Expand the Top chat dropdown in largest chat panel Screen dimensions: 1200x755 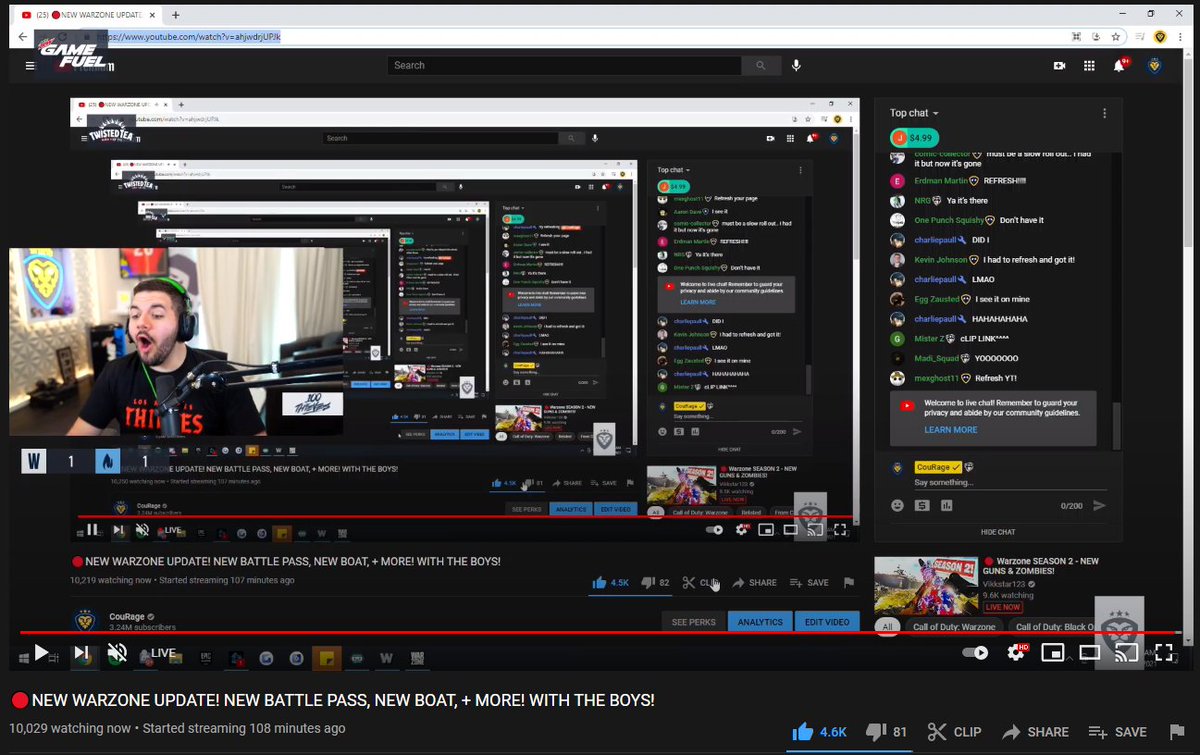(915, 113)
